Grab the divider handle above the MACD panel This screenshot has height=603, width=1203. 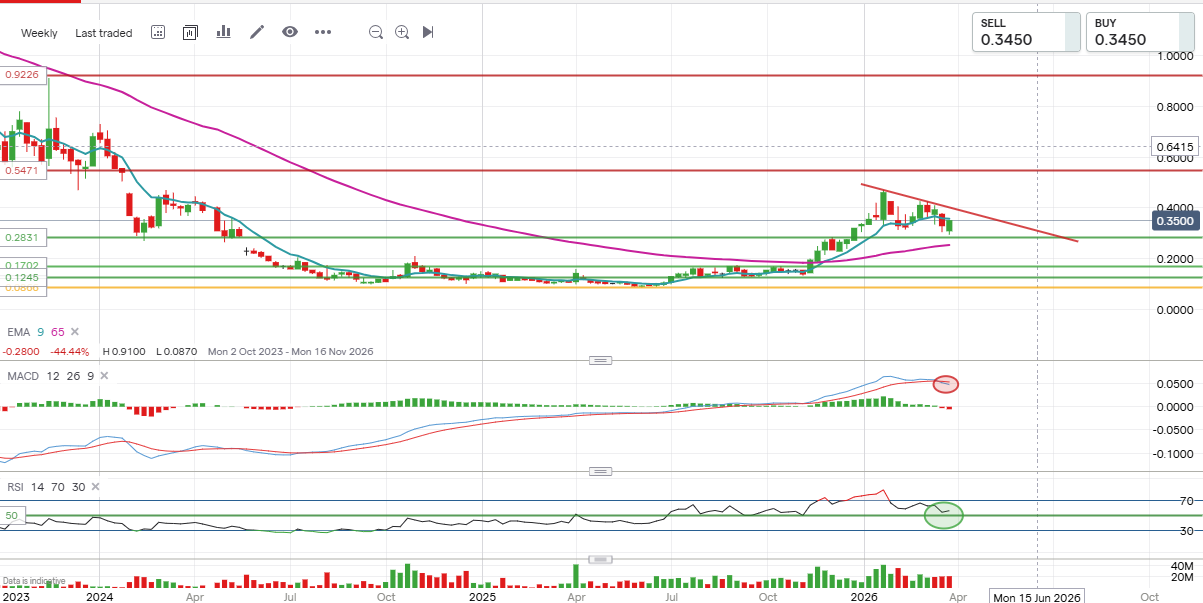coord(600,359)
